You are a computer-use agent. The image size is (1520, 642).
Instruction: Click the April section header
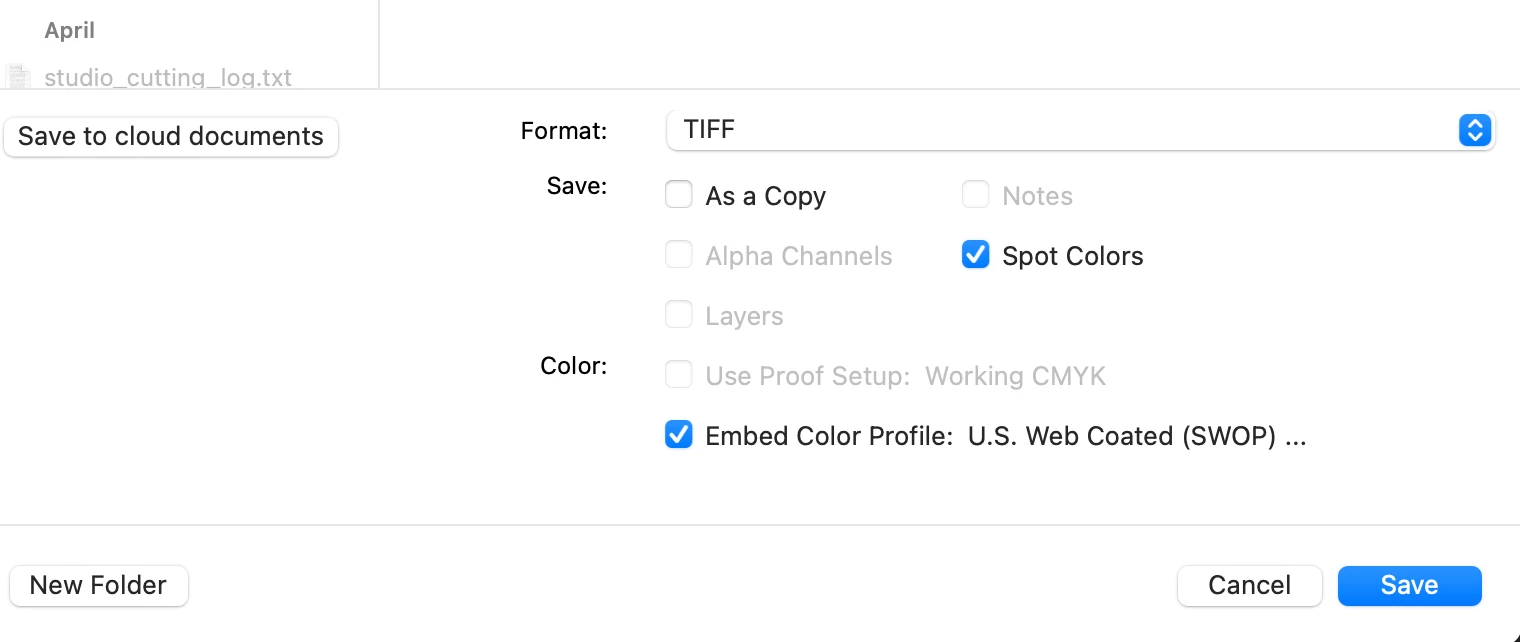pos(70,31)
